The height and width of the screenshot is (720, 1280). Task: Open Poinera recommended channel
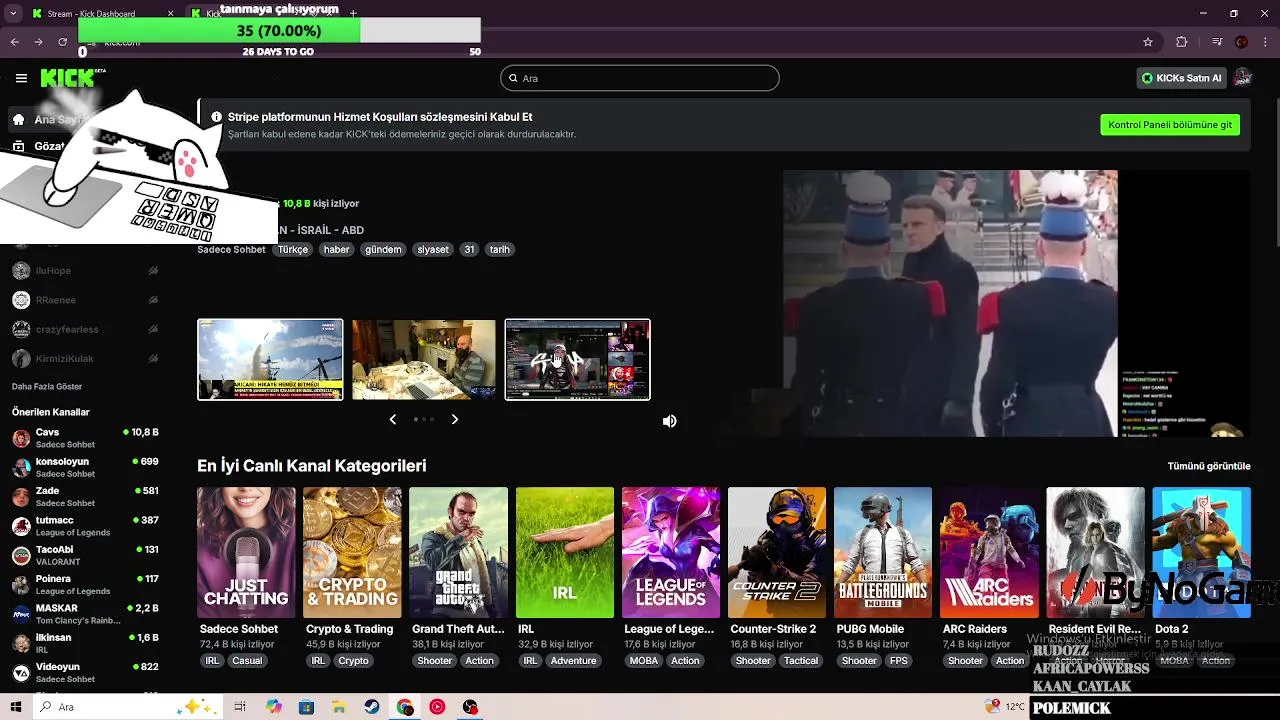point(85,584)
